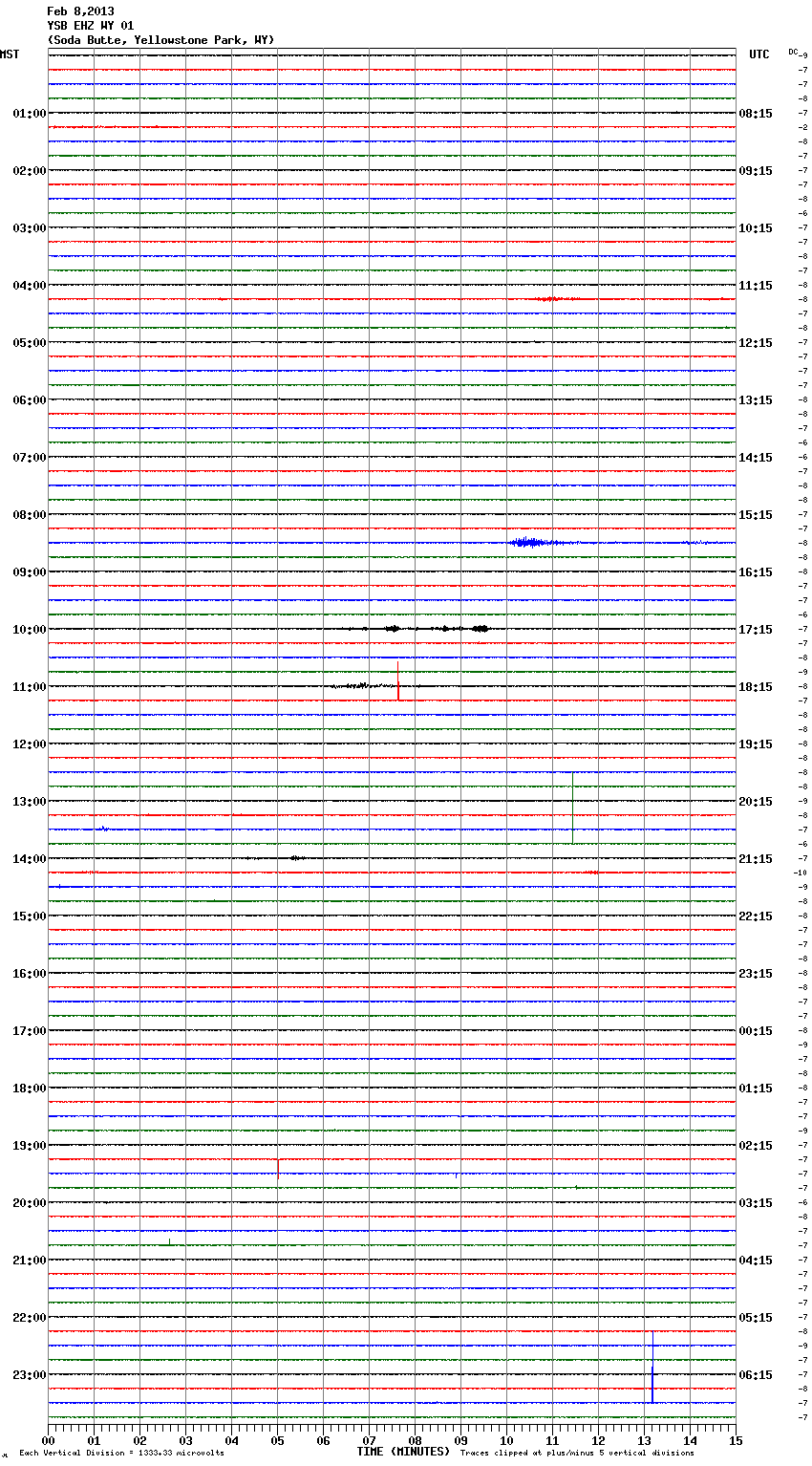812x1466 pixels.
Task: Select the 01:00 MST time label
Action: pos(30,114)
